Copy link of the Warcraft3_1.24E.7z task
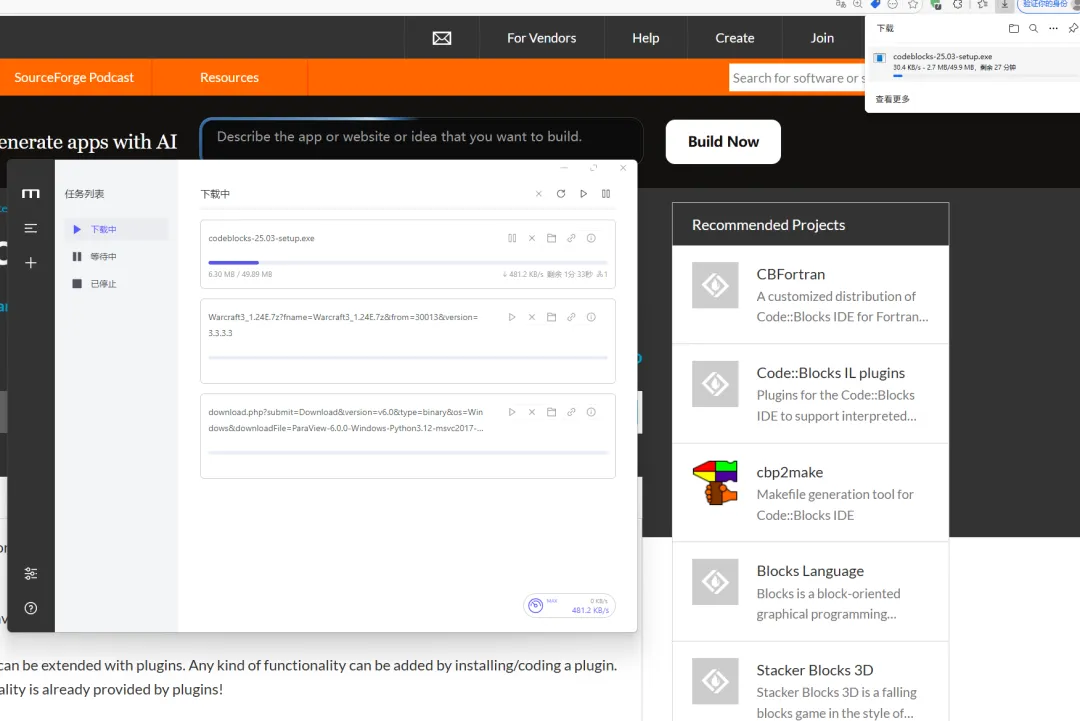Screen dimensions: 1080x721 571,317
